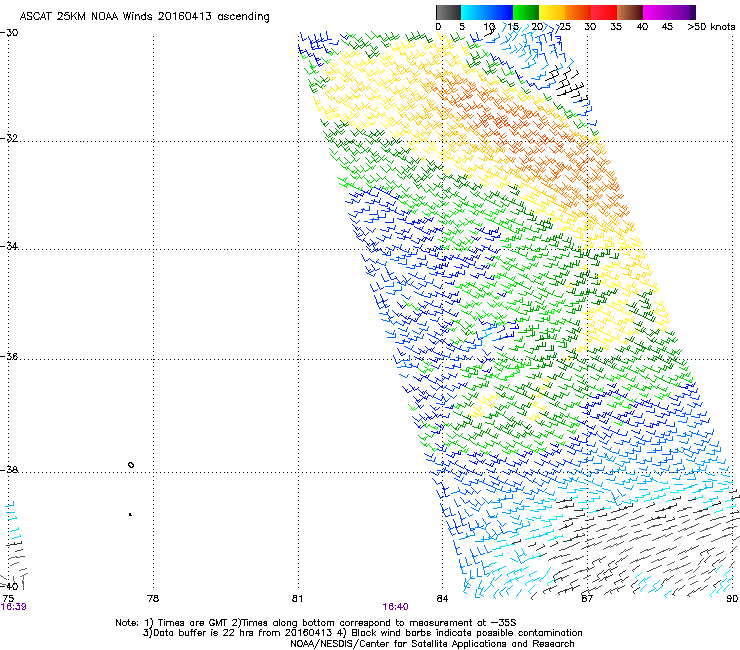Click the longitude label '81'
740x650 pixels.
click(x=297, y=599)
